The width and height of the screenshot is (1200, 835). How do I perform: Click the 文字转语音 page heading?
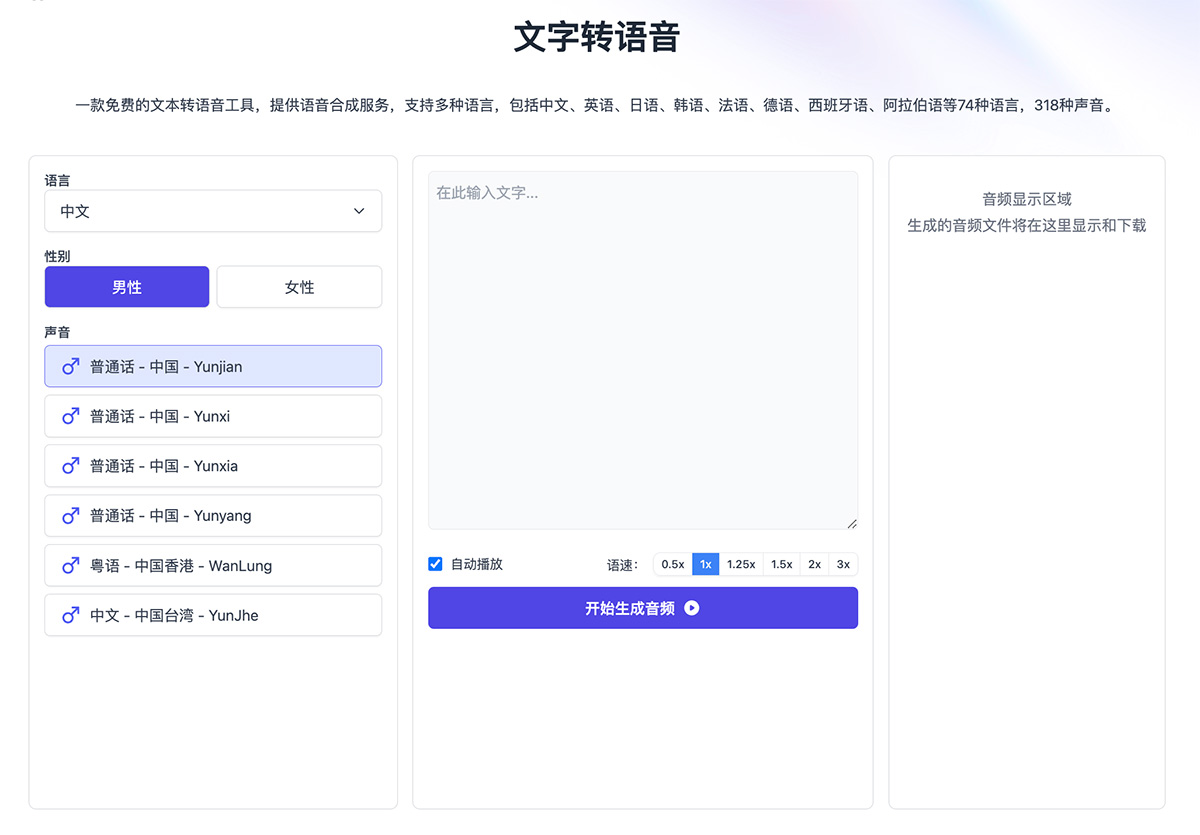click(597, 37)
